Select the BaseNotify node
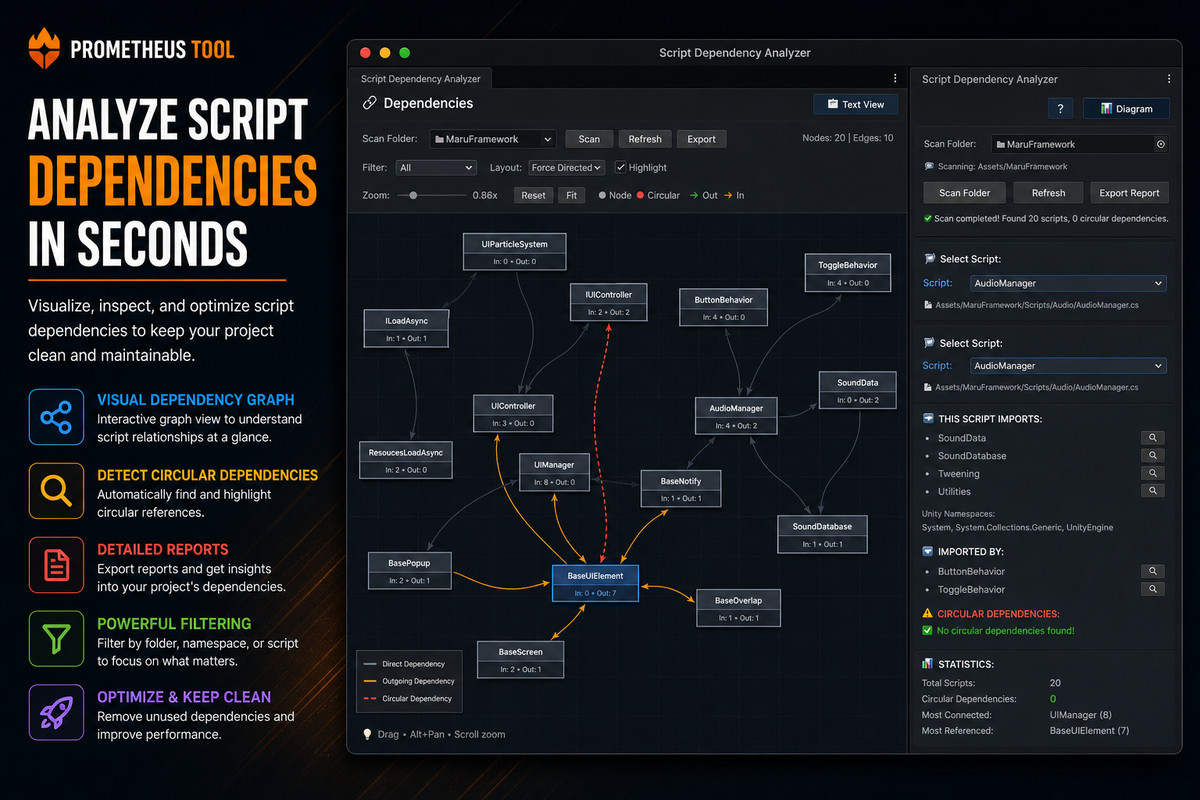Screen dimensions: 1200x800 tap(681, 488)
